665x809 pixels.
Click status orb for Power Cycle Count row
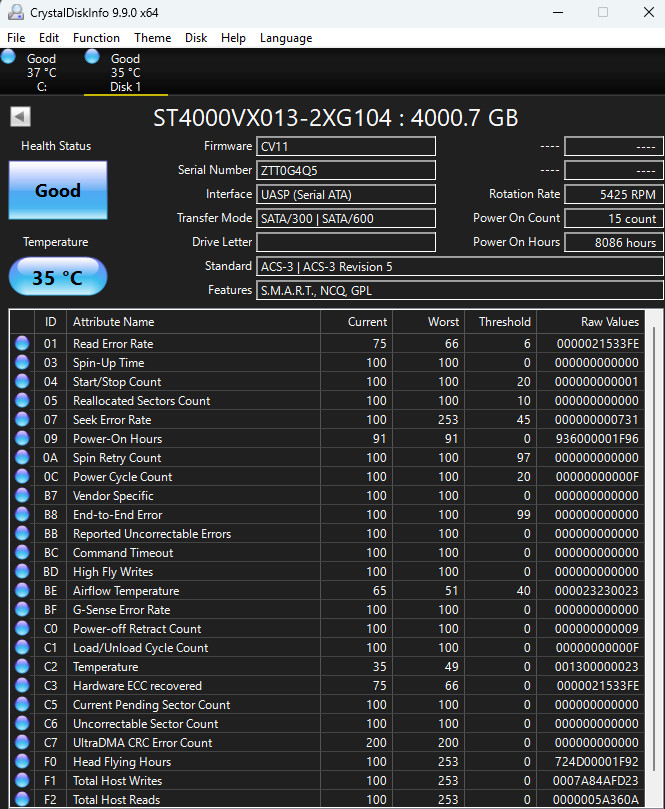pyautogui.click(x=22, y=476)
